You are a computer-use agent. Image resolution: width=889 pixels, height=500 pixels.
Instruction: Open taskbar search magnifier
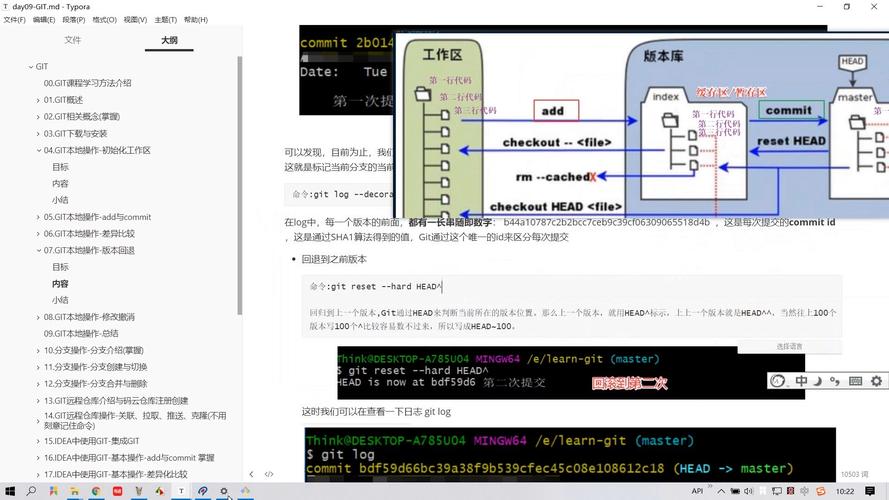(31, 491)
